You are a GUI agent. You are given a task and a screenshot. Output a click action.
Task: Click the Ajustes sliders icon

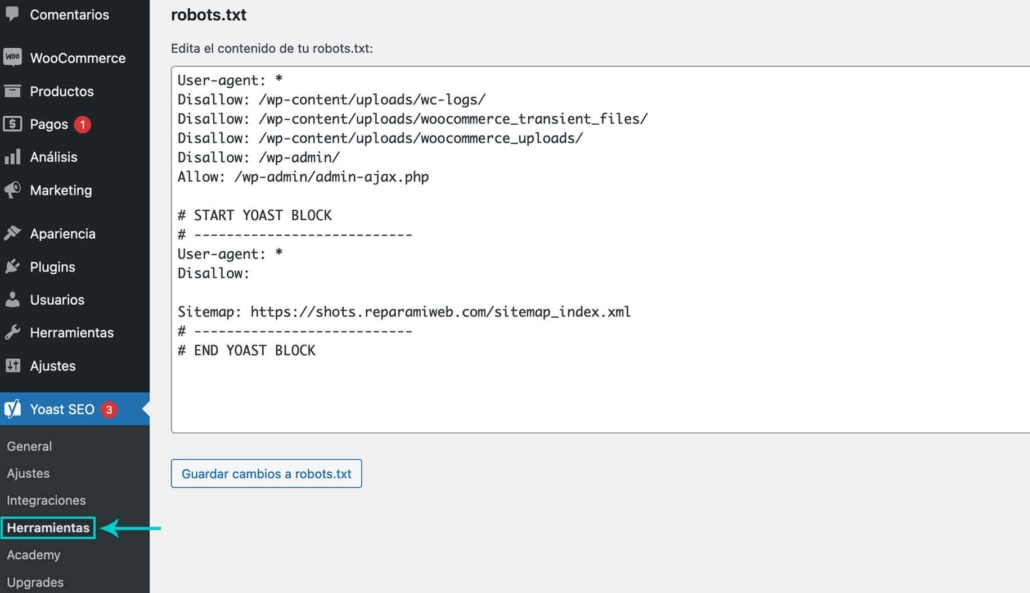tap(12, 366)
